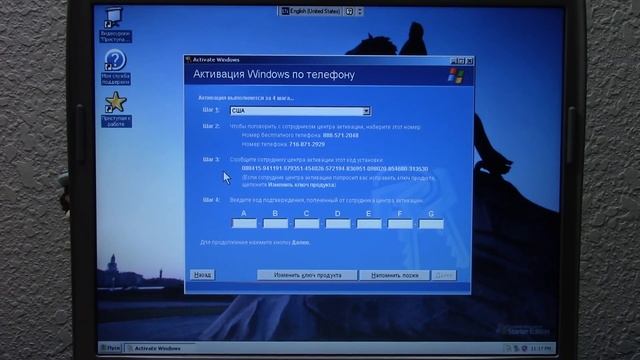Focus confirmation code field D

pyautogui.click(x=338, y=224)
